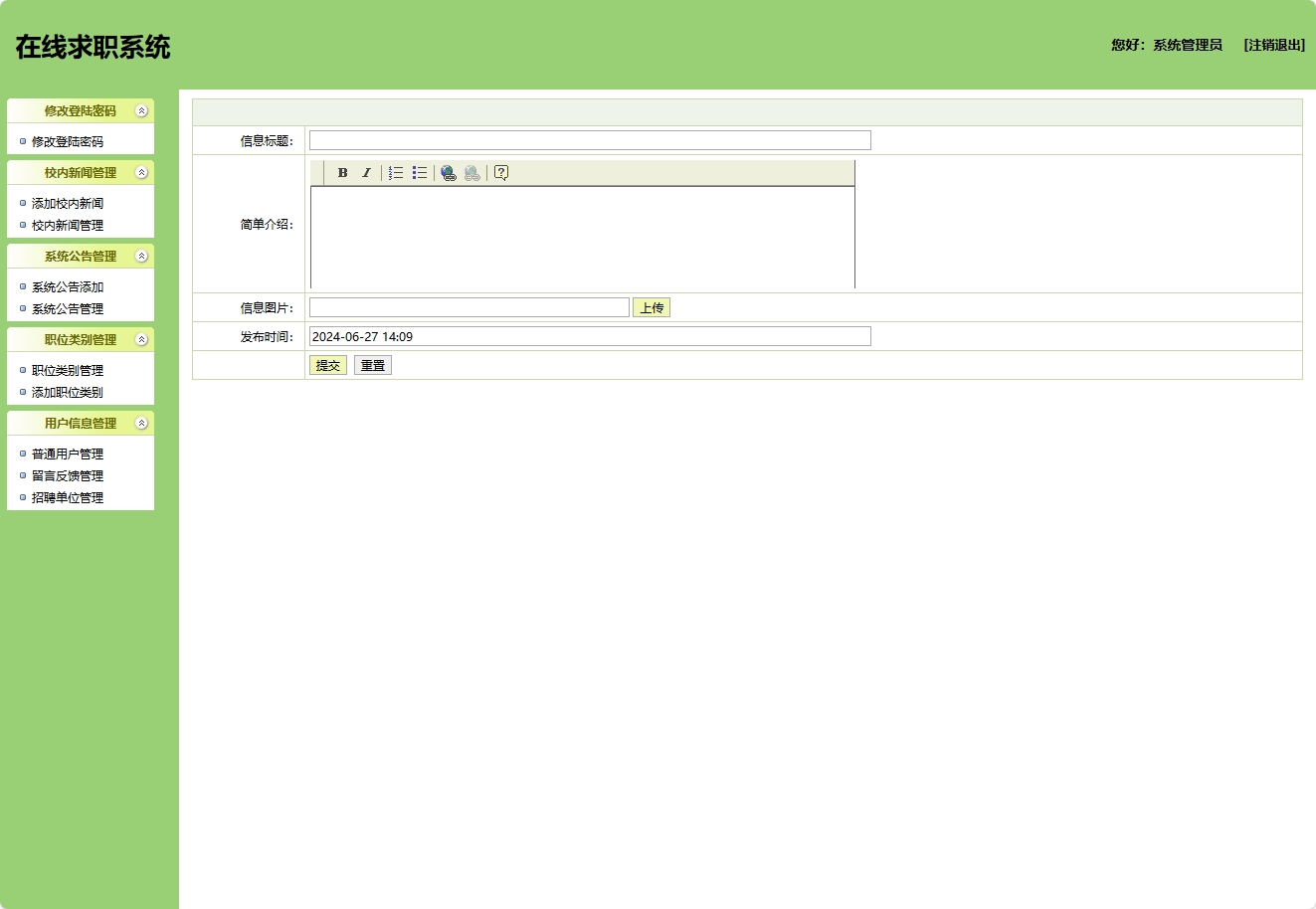Open 招聘单位管理 in the sidebar
The height and width of the screenshot is (909, 1316).
pos(68,498)
